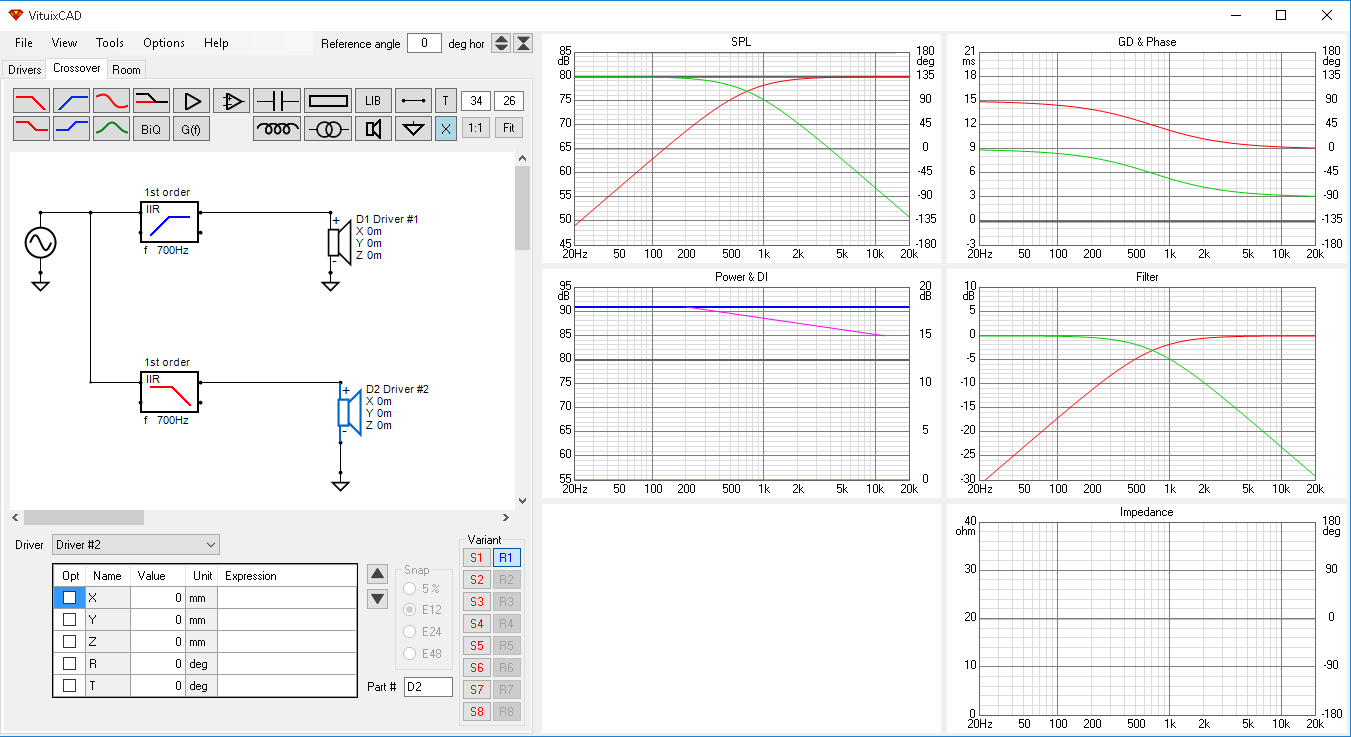Open the Help menu

click(x=216, y=43)
